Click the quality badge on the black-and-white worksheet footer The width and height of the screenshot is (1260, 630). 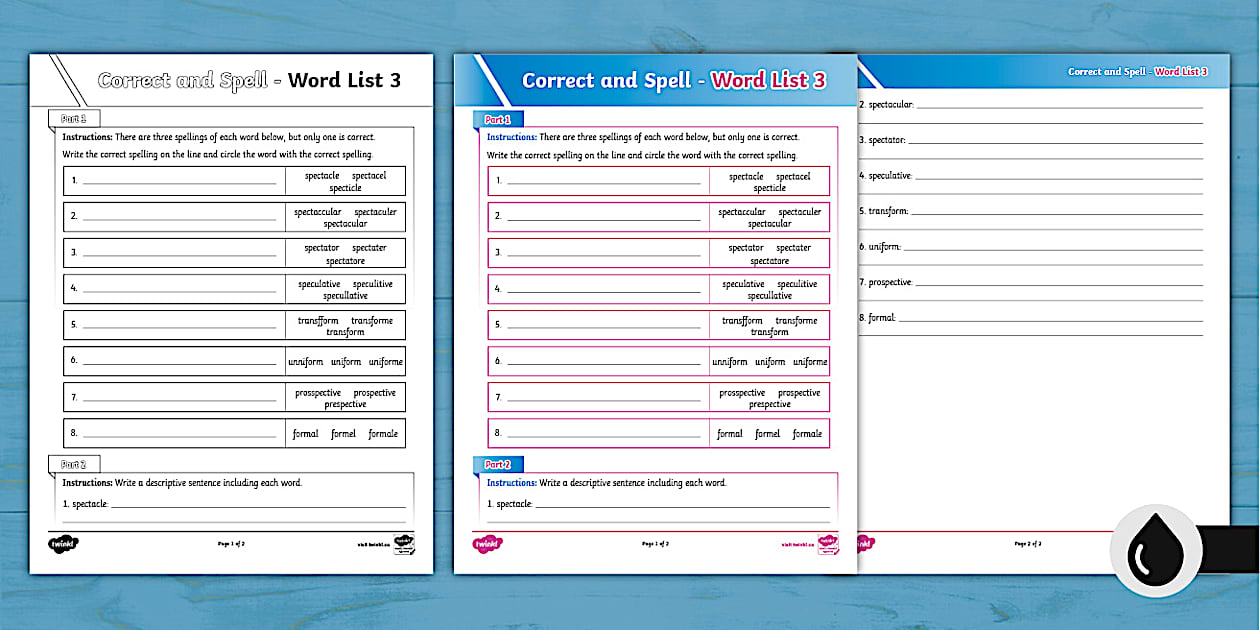click(404, 544)
